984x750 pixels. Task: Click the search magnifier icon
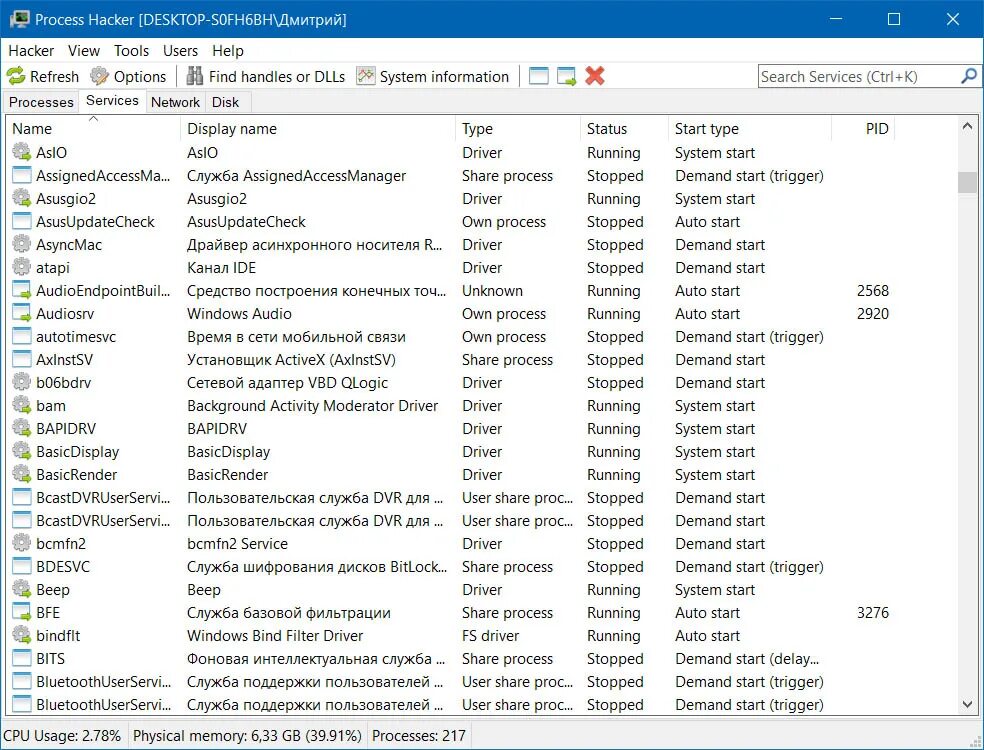pos(969,77)
